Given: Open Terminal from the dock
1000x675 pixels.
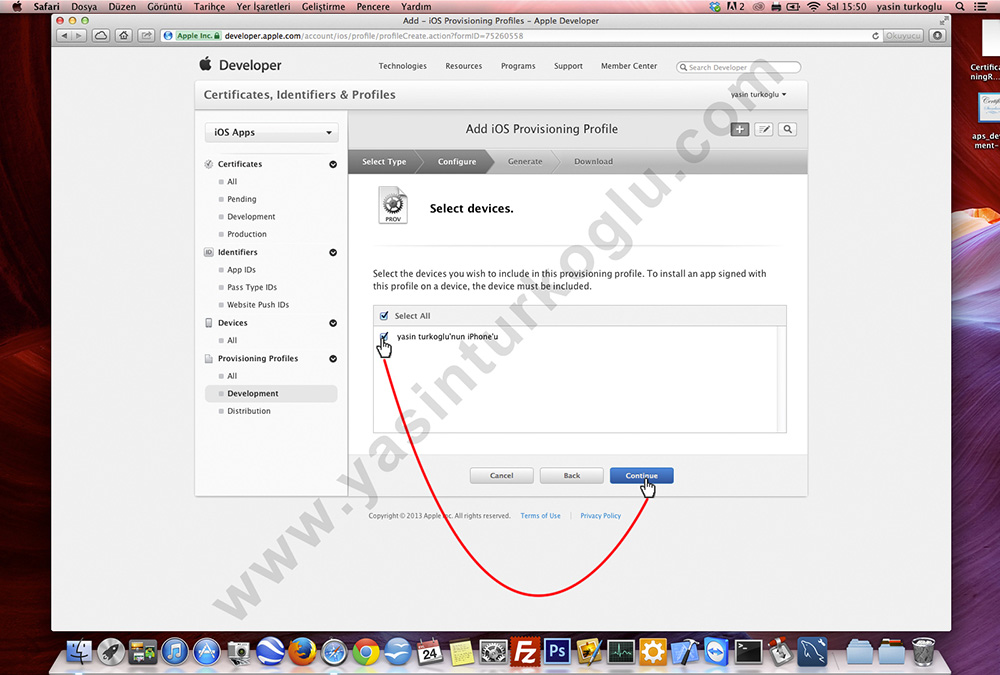Looking at the screenshot, I should coord(748,652).
